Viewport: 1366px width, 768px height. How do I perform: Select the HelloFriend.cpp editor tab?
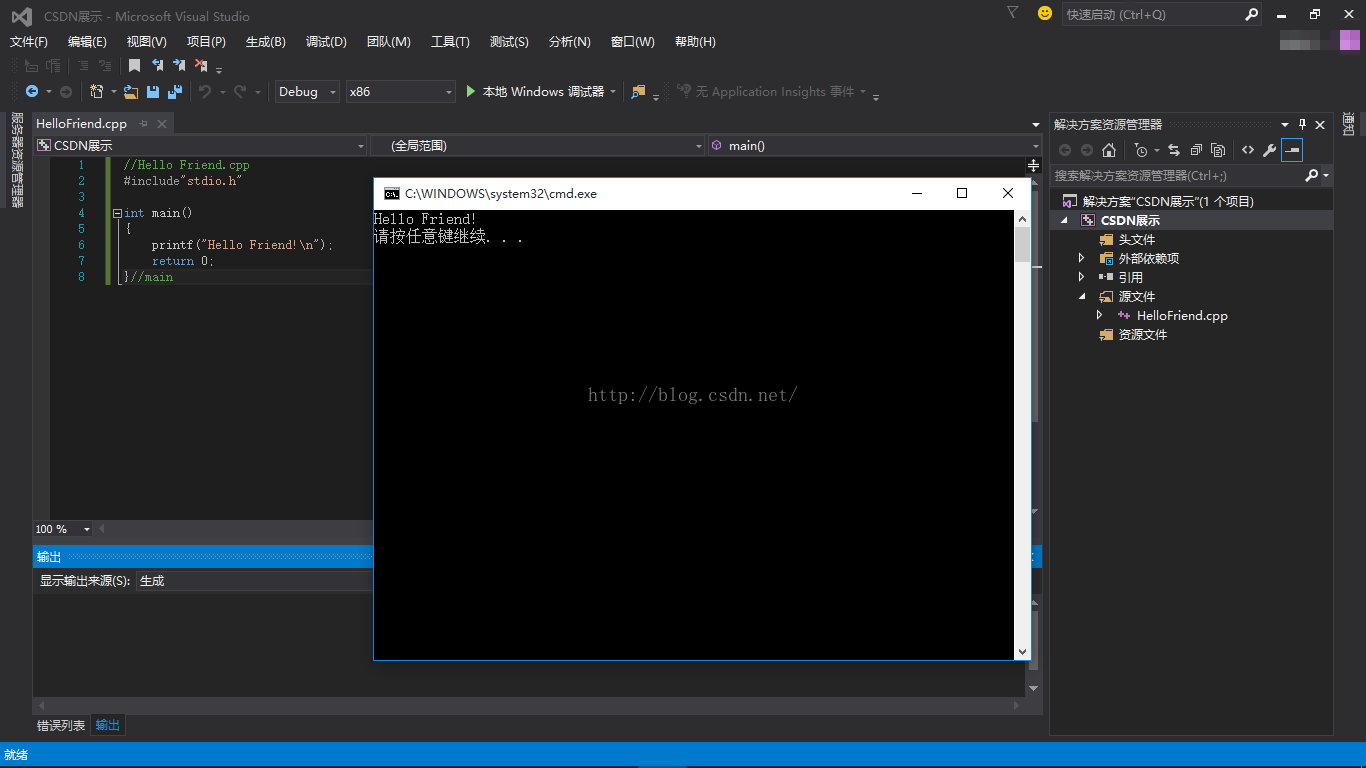coord(82,123)
